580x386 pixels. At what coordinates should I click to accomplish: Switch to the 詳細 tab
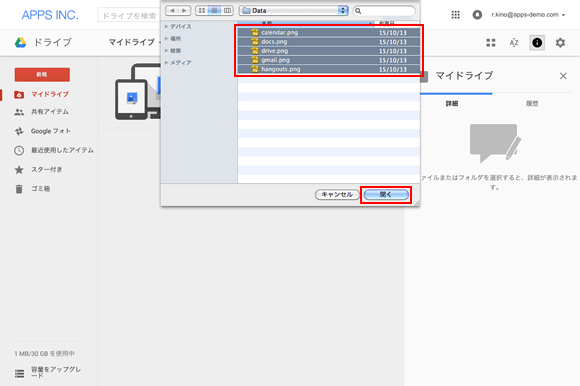tap(452, 104)
